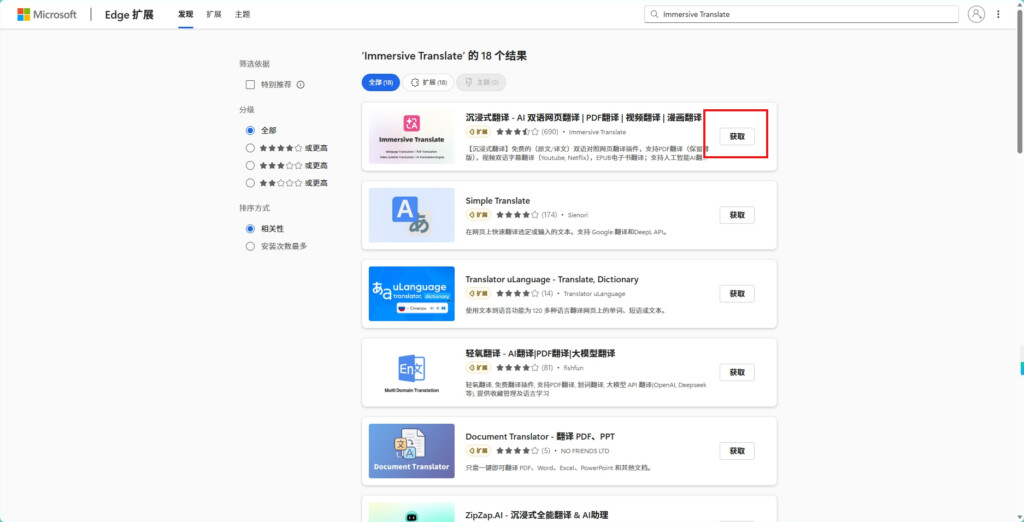
Task: Open Translator uLanguage - Translate, Dictionary title
Action: click(x=552, y=279)
